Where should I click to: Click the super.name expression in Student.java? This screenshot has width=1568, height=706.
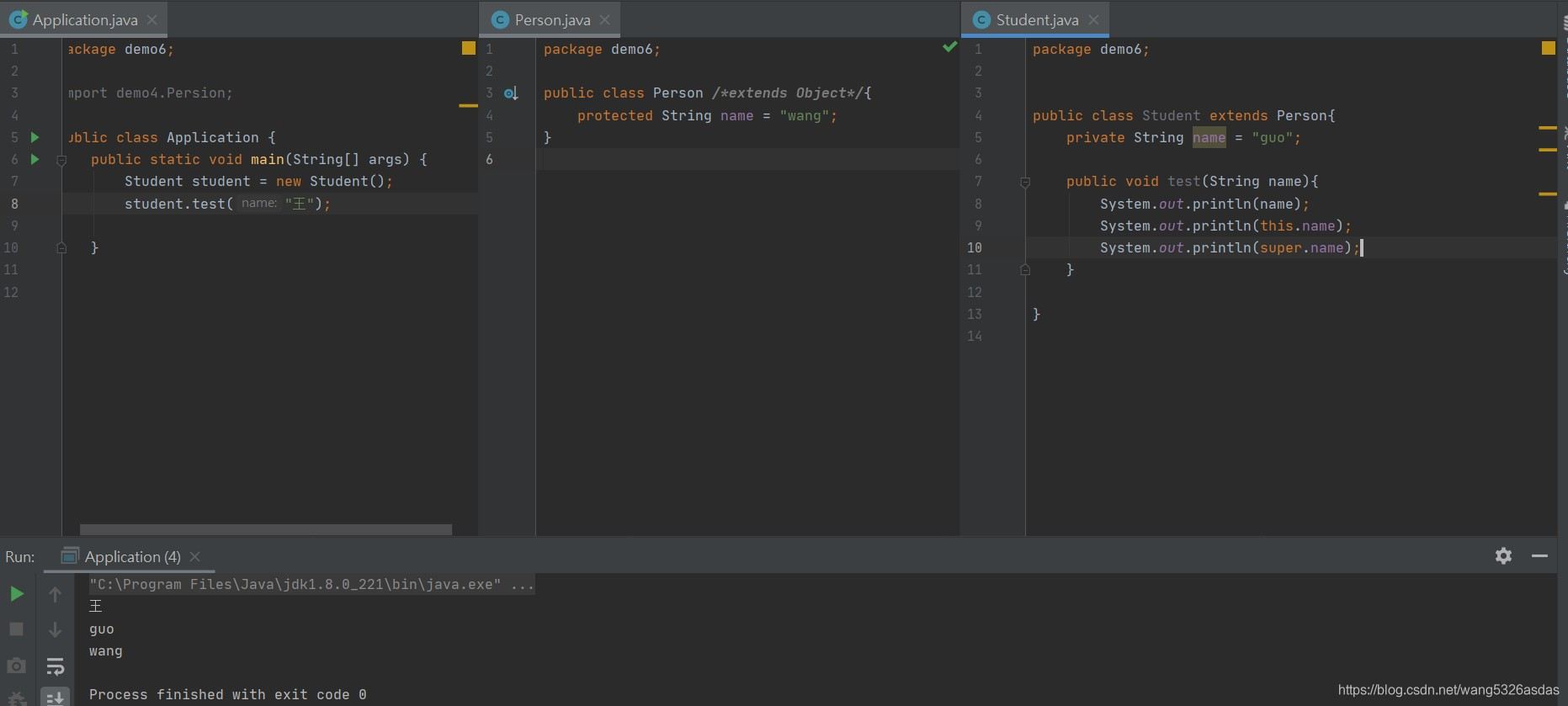coord(1301,247)
